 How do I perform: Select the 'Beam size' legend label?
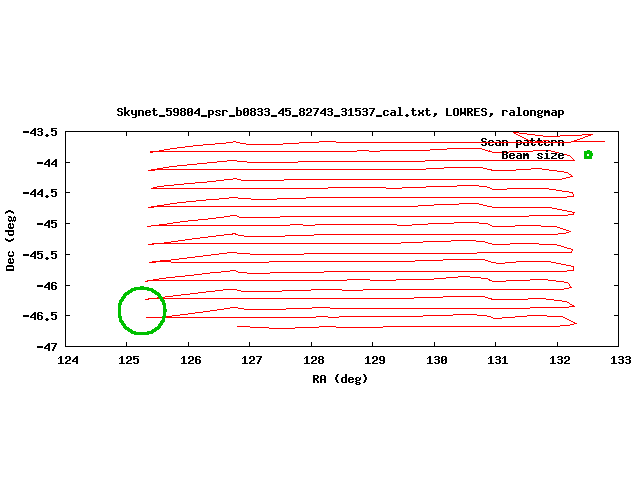533,155
